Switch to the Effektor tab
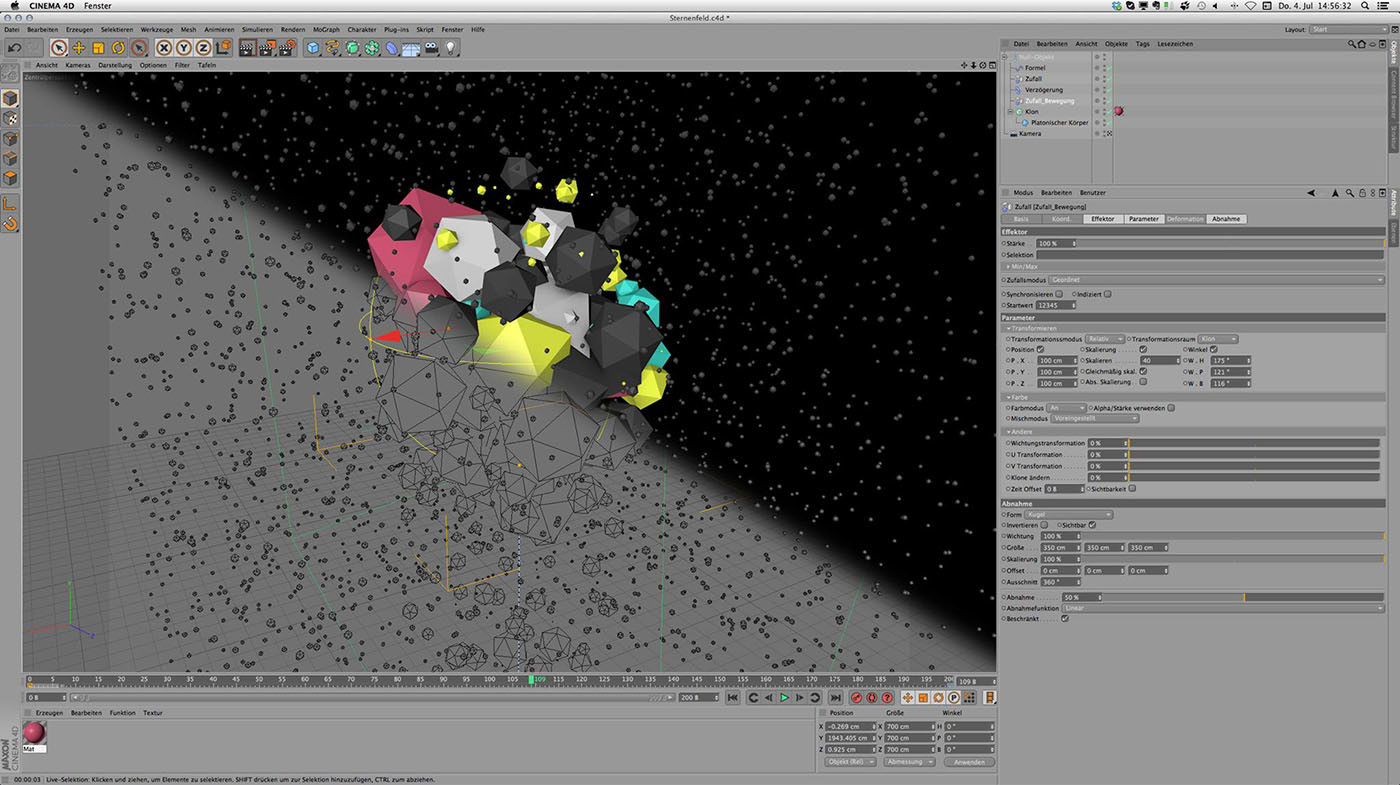 tap(1103, 218)
